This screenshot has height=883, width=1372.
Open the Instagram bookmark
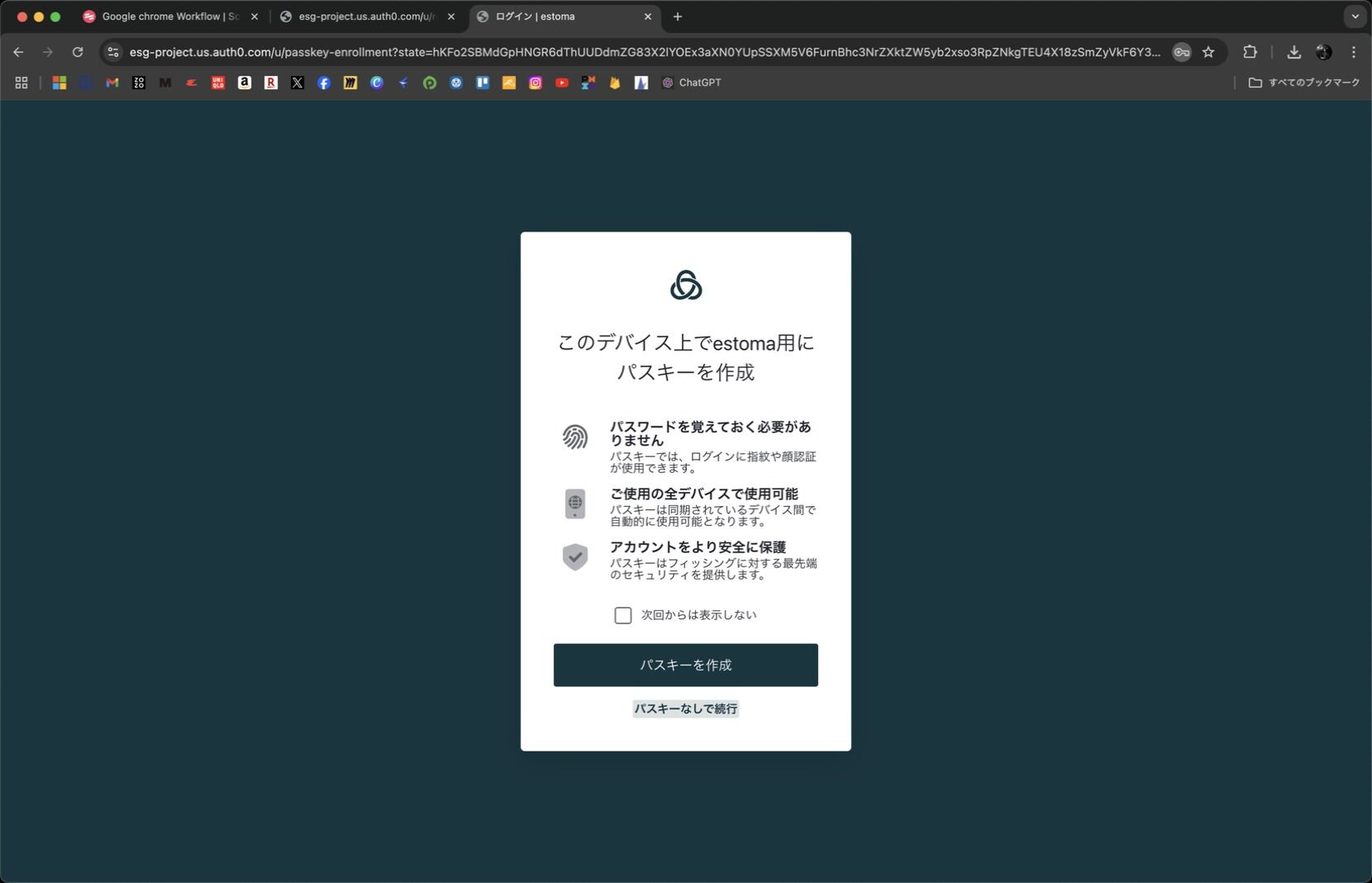click(x=536, y=83)
